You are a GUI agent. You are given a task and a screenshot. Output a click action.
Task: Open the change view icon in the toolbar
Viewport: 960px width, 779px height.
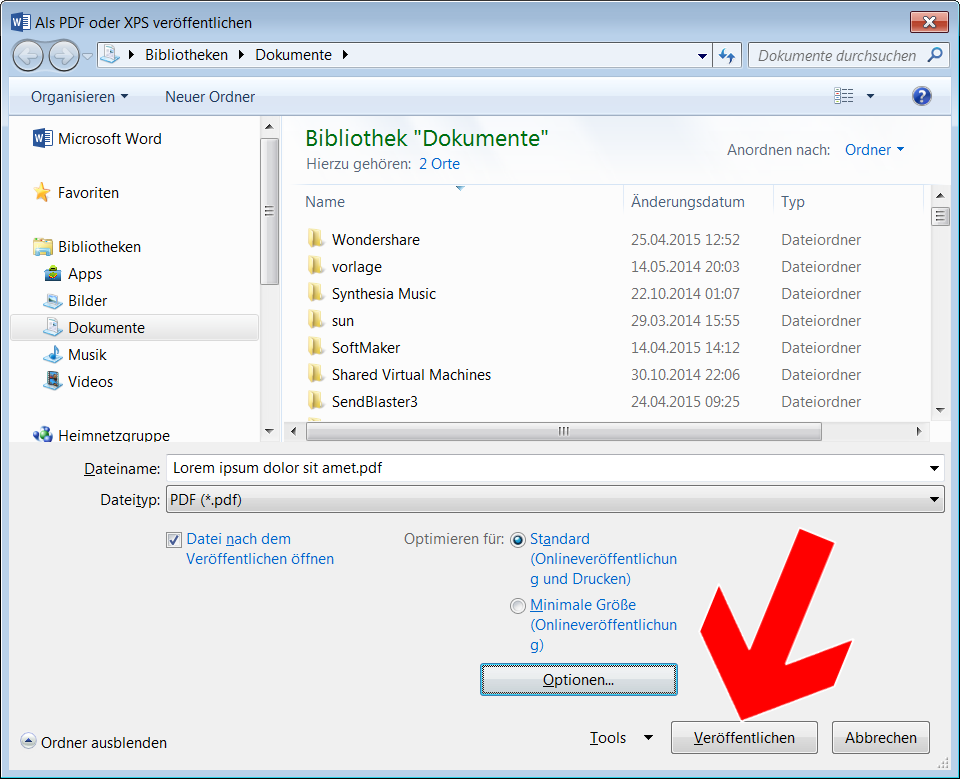[845, 96]
